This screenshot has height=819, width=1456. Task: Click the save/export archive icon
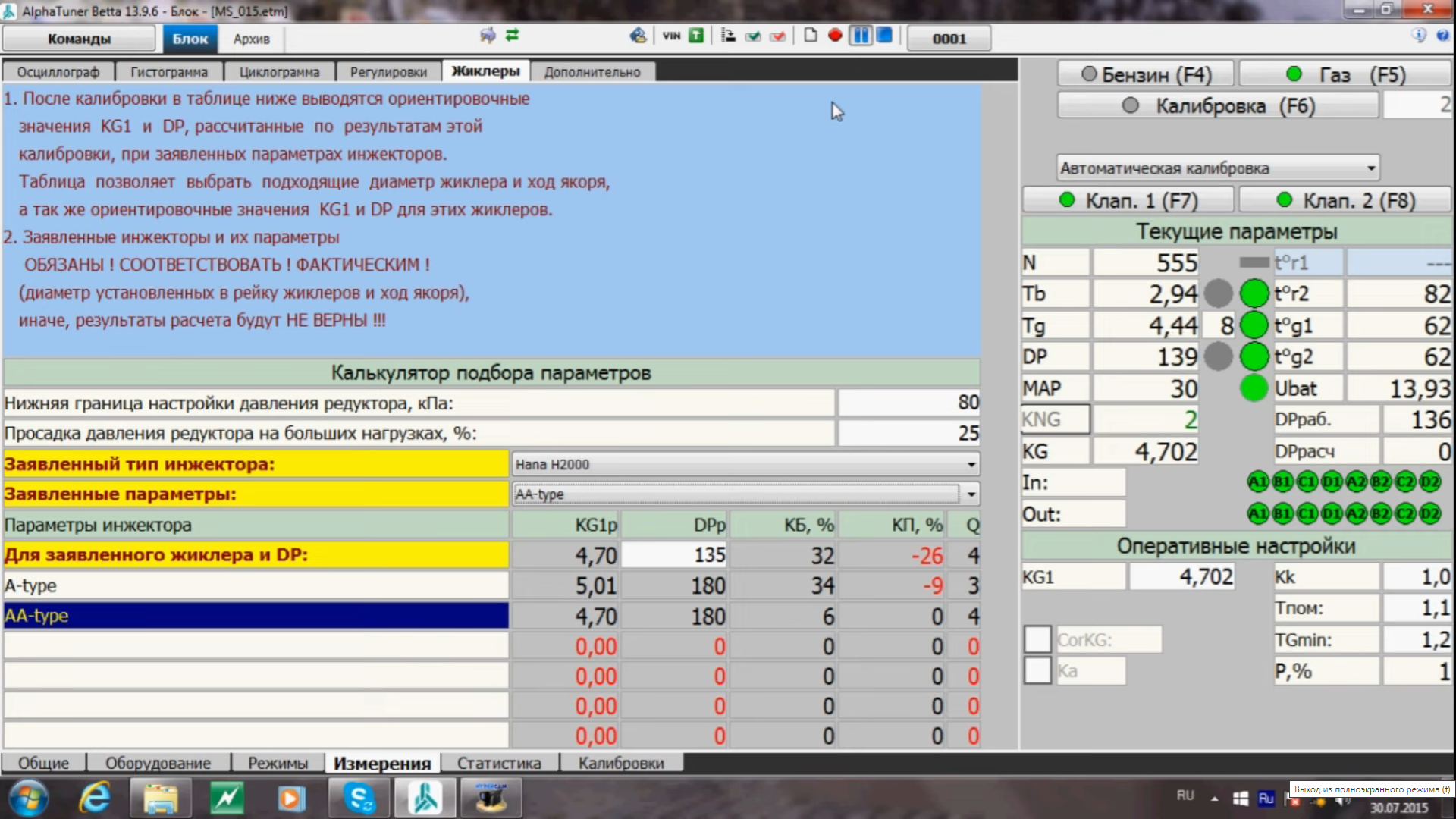pyautogui.click(x=636, y=37)
